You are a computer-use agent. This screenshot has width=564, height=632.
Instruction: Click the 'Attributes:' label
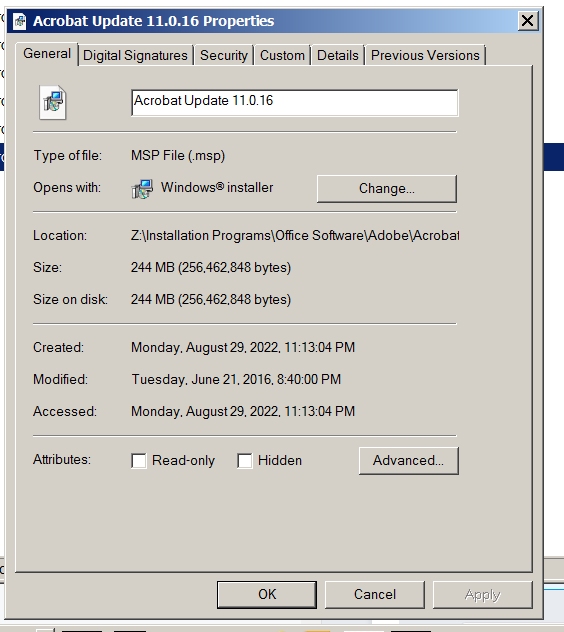[62, 459]
